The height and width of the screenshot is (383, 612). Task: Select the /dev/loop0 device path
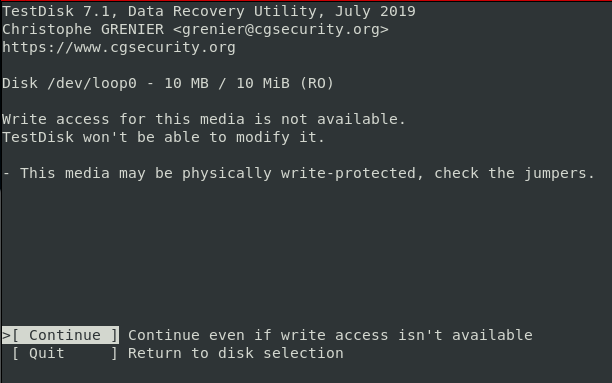click(92, 83)
